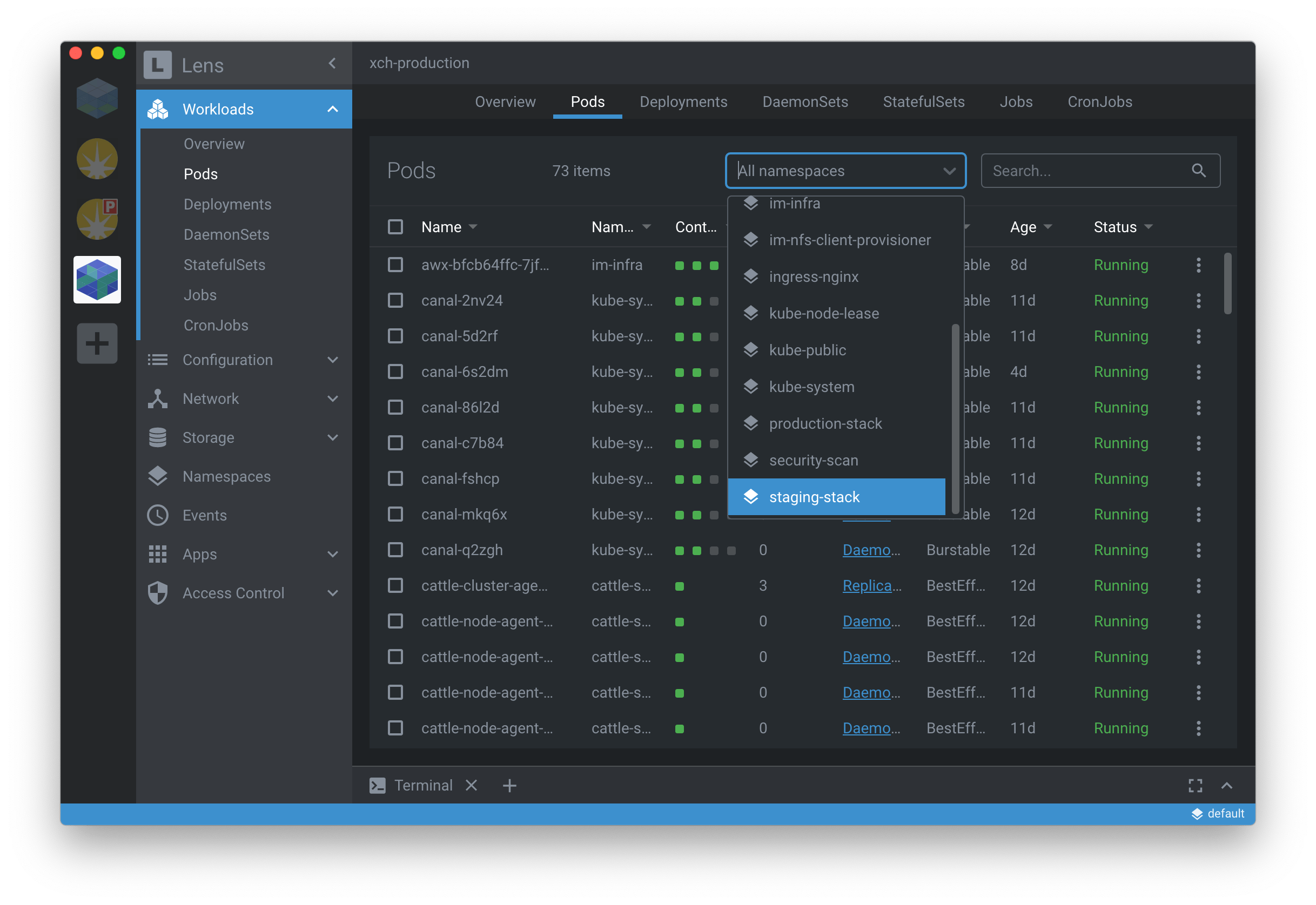Tick the checkbox for canal-2nv24 pod
1316x905 pixels.
point(395,301)
